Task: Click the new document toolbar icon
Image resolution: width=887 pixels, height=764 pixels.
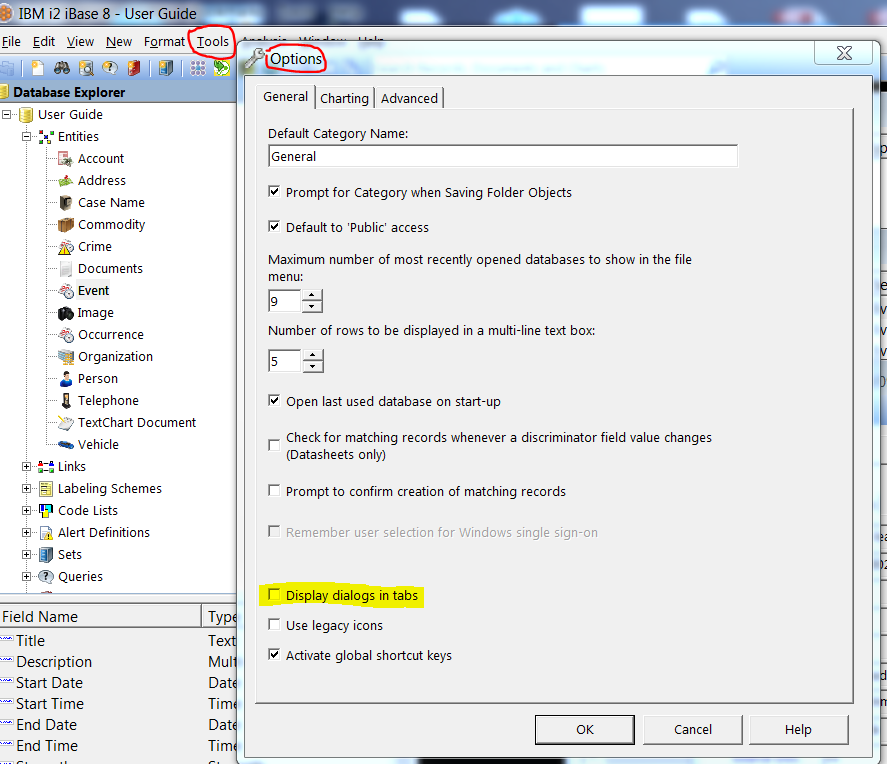Action: tap(38, 67)
